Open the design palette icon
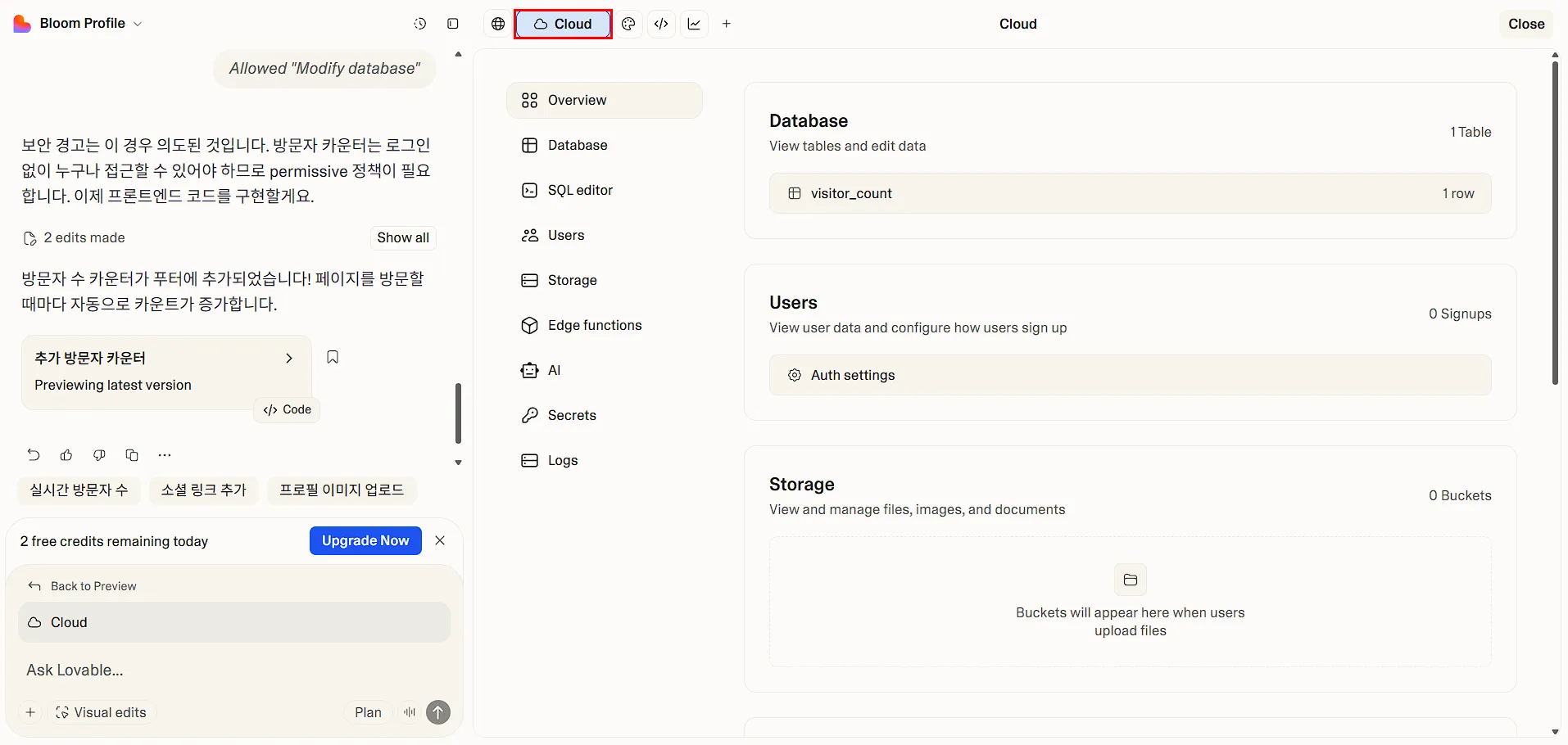This screenshot has width=1568, height=745. [x=628, y=24]
